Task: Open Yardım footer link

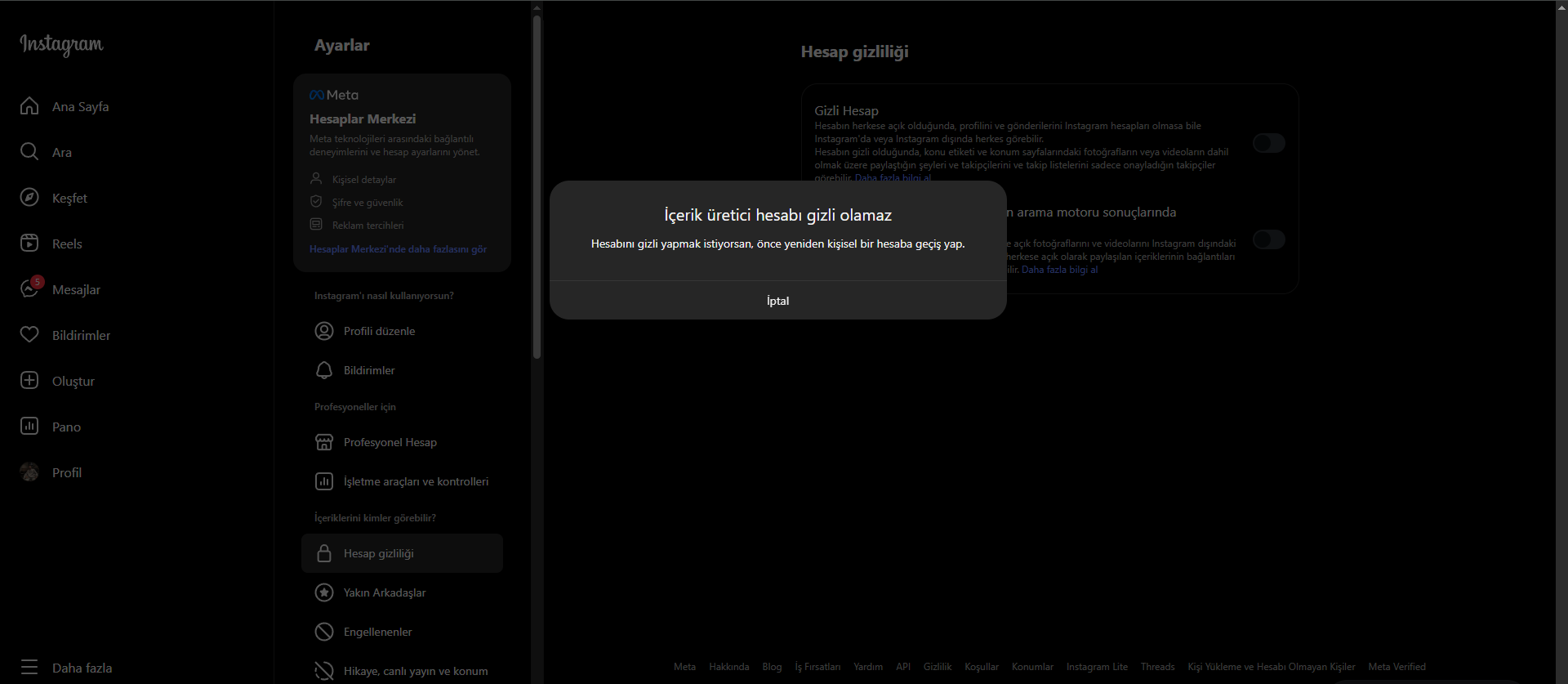Action: pos(868,667)
